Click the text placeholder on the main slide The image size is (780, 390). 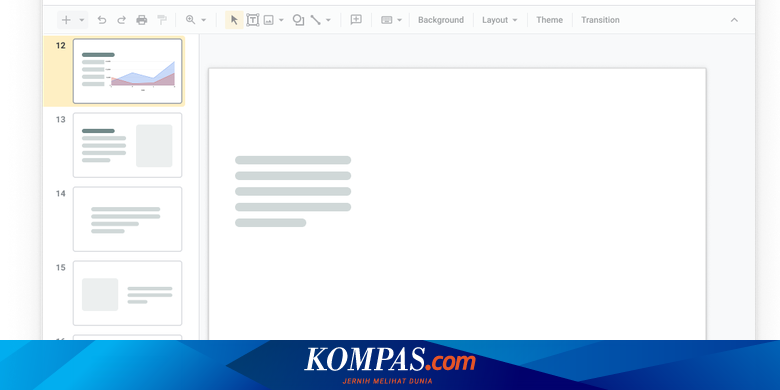click(x=293, y=192)
